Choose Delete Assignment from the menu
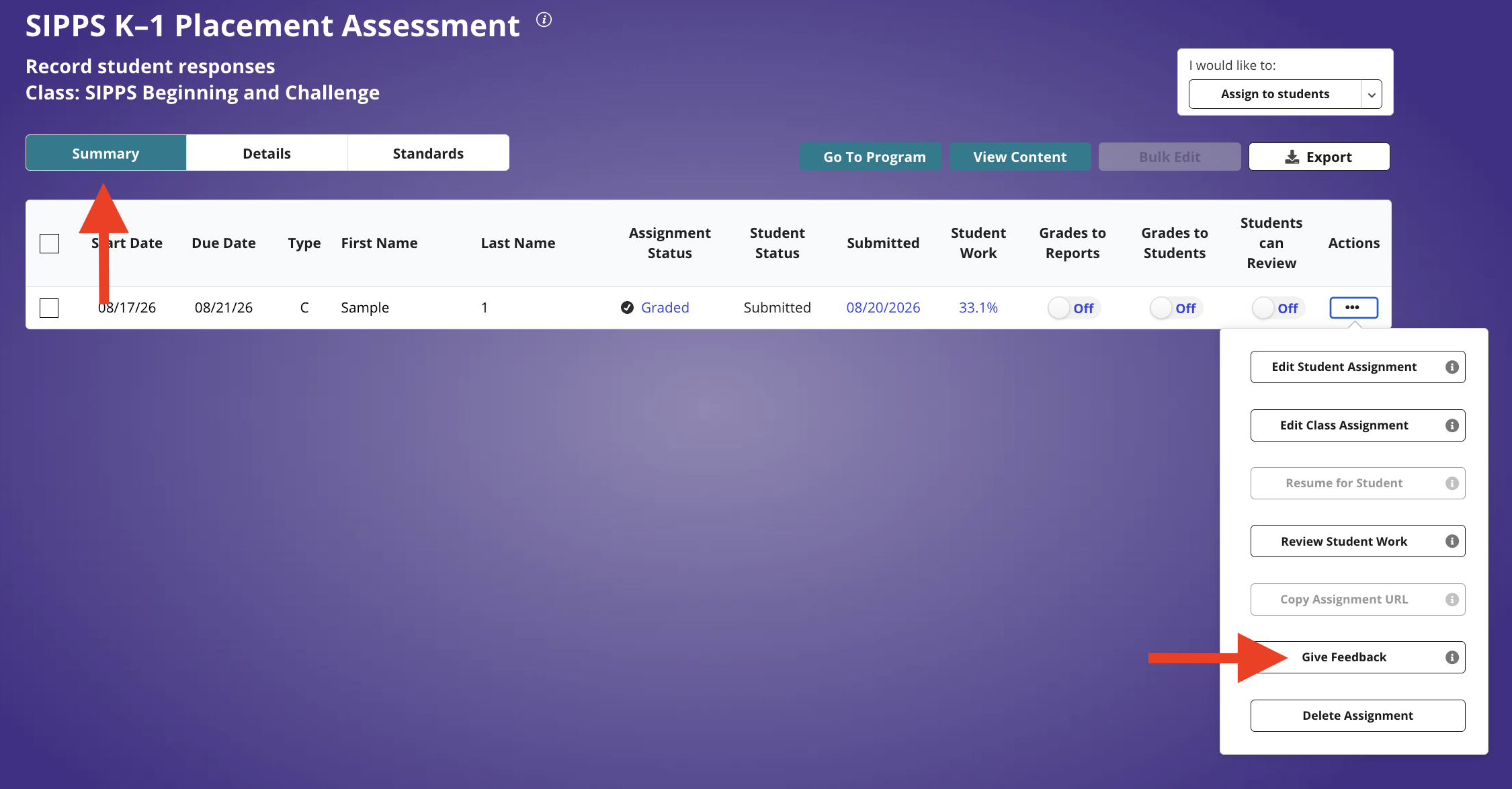Screen dimensions: 1512x789 (1357, 716)
